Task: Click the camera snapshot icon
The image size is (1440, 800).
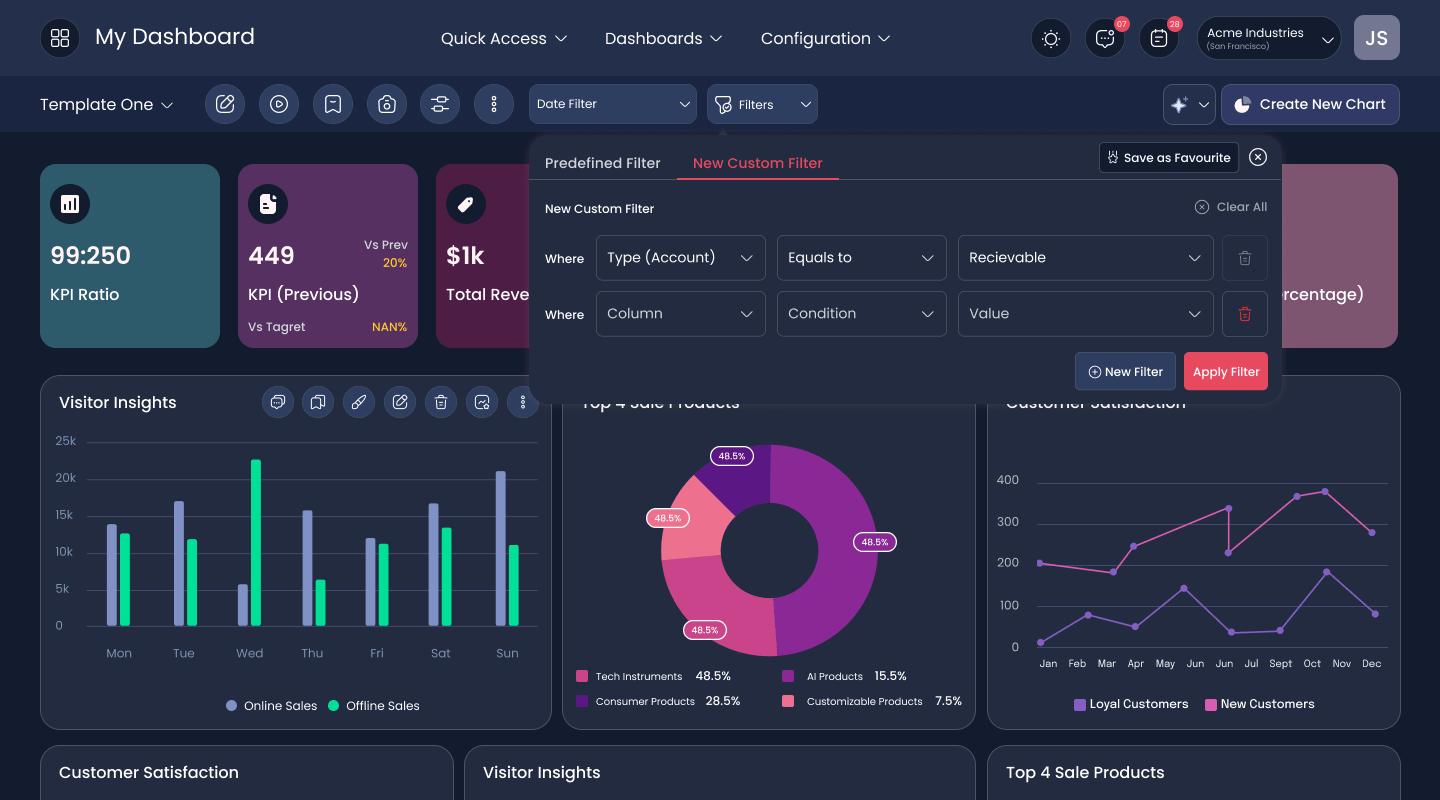Action: click(x=387, y=104)
